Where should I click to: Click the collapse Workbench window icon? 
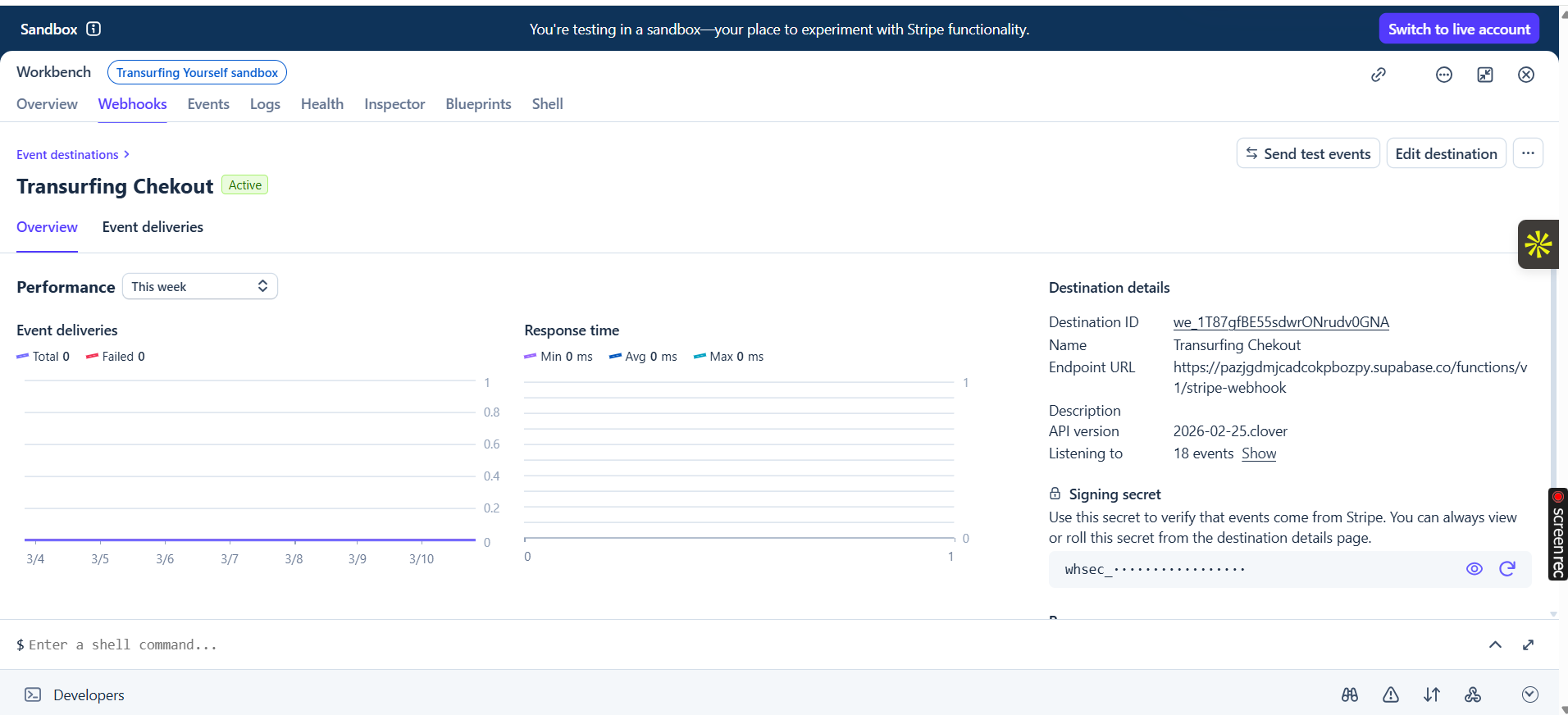[x=1484, y=75]
